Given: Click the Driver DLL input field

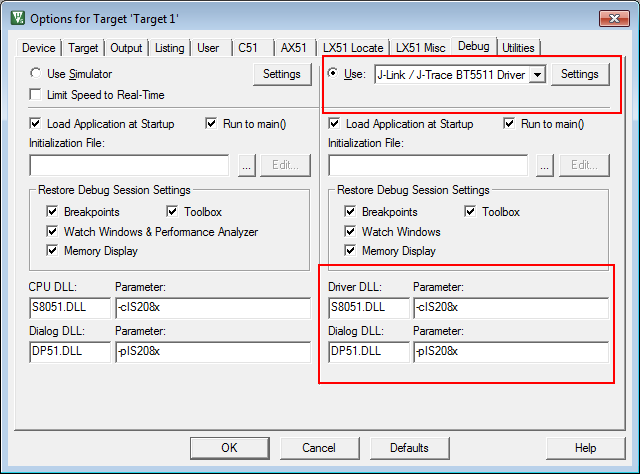Looking at the screenshot, I should coord(367,307).
